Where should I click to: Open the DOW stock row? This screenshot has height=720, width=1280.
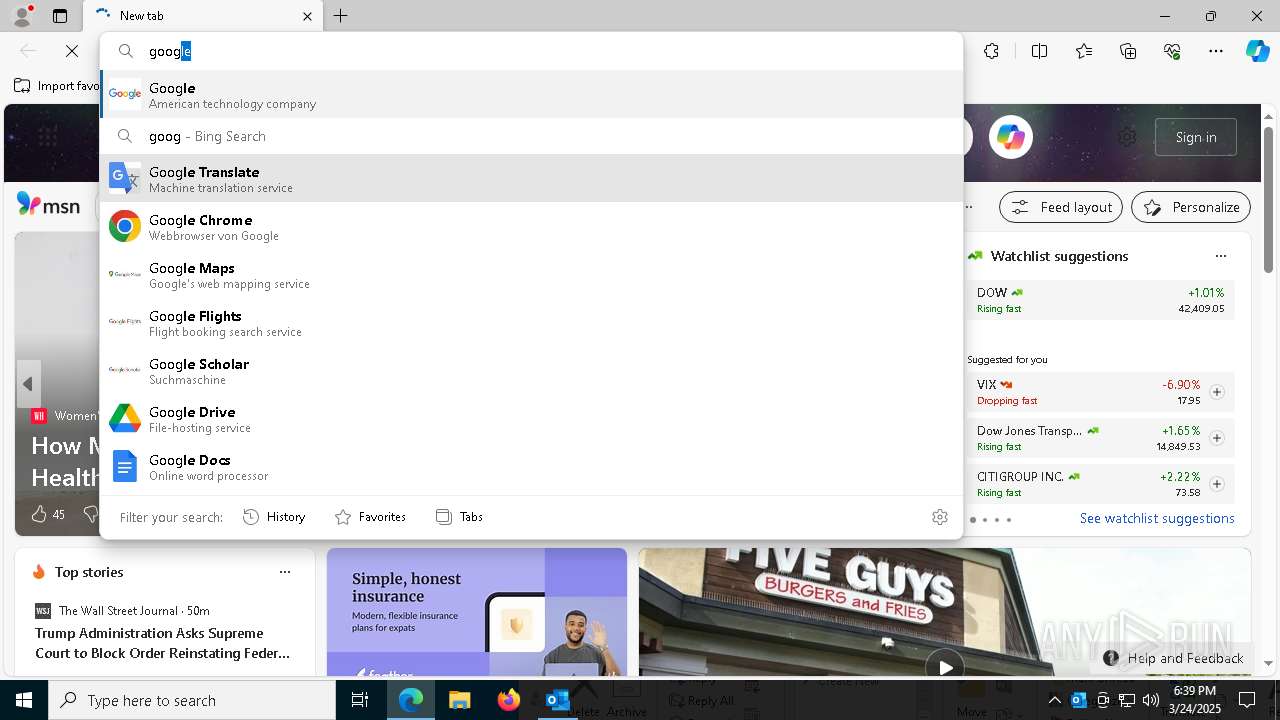[x=1100, y=300]
